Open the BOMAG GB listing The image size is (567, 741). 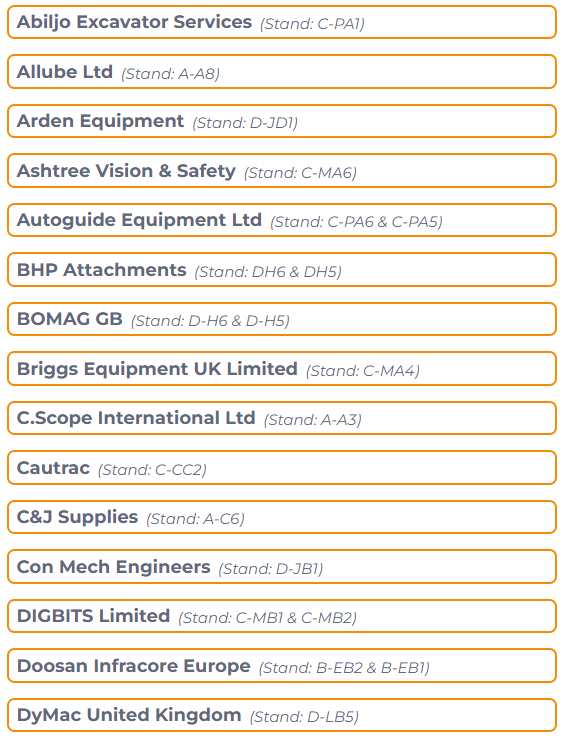(282, 319)
